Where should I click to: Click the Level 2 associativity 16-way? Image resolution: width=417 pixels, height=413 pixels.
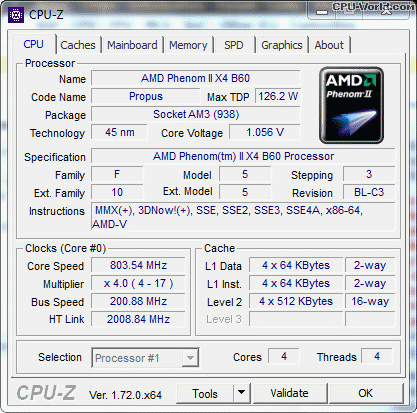pos(370,302)
